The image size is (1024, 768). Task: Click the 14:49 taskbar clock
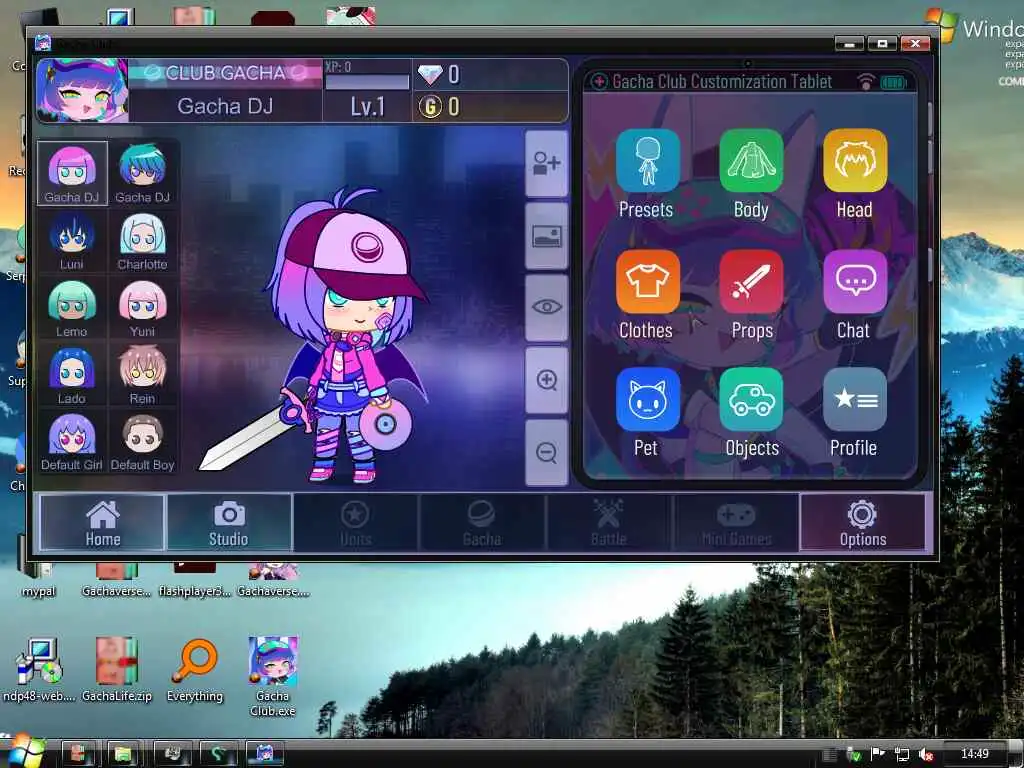pos(974,754)
